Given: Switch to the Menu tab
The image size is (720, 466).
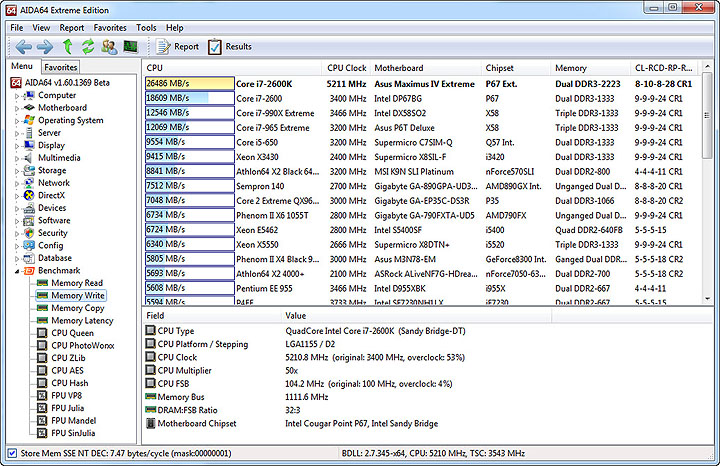Looking at the screenshot, I should coord(22,66).
